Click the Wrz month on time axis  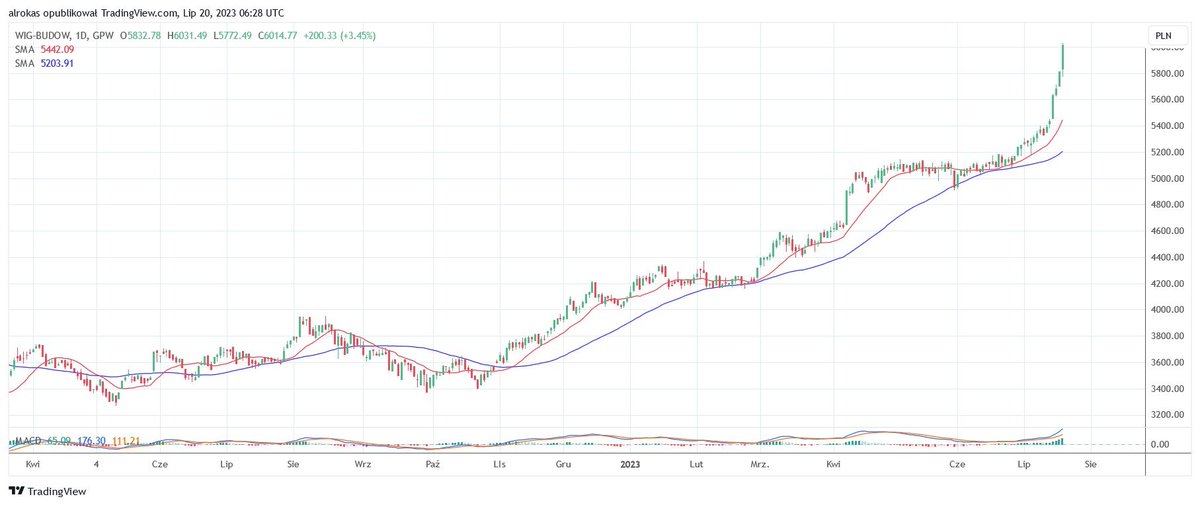[363, 465]
